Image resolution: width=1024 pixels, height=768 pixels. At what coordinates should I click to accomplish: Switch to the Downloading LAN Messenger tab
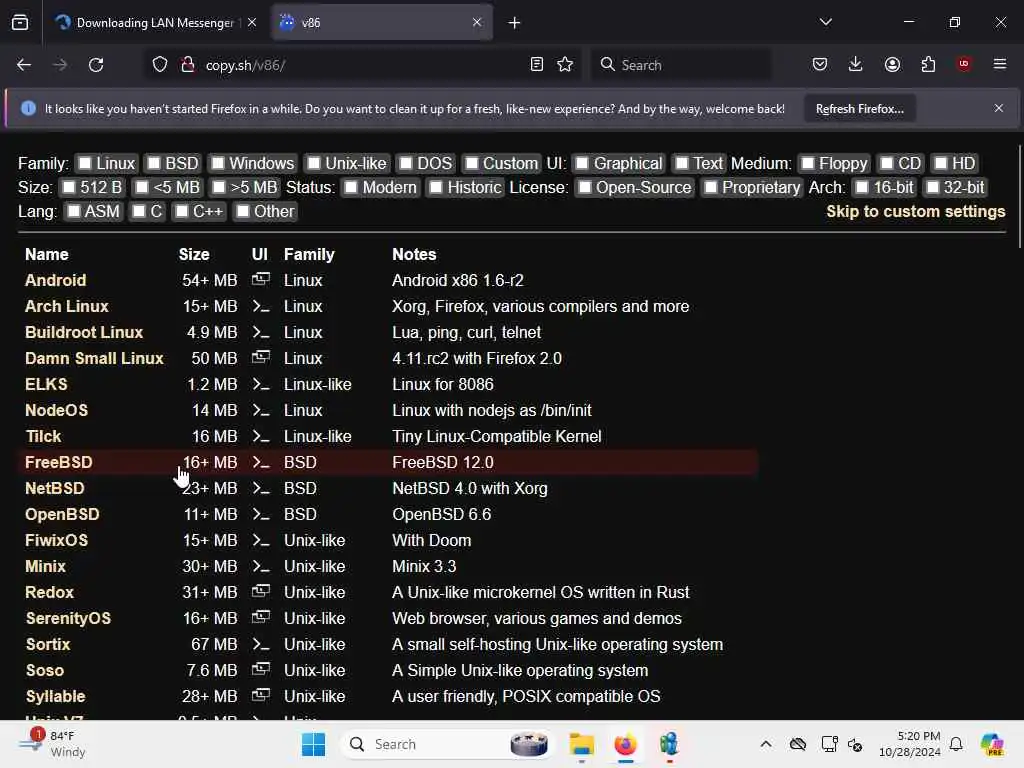coord(155,23)
